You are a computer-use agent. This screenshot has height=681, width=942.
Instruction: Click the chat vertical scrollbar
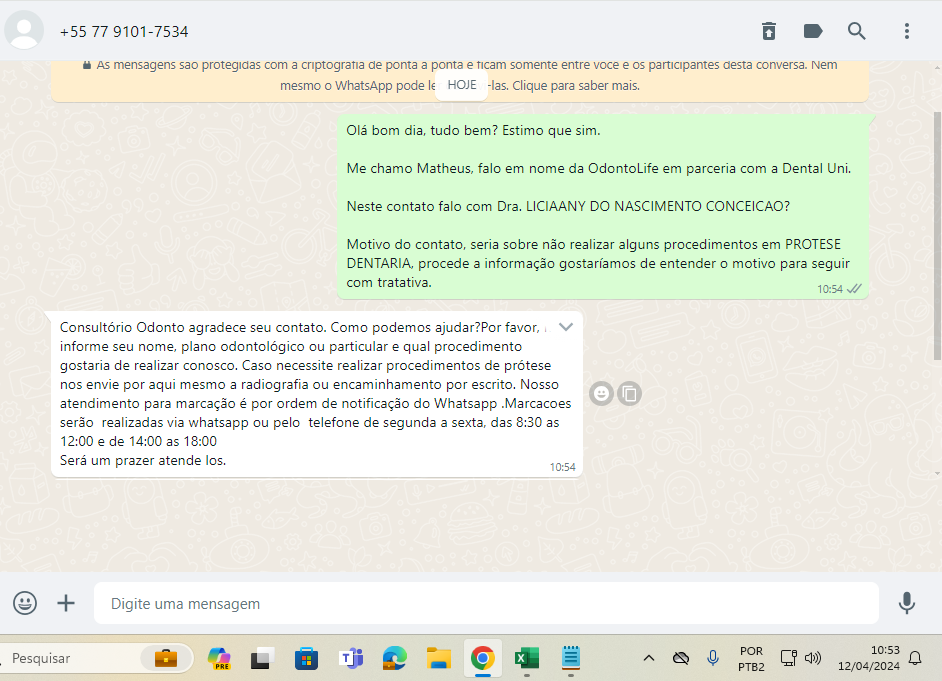pyautogui.click(x=937, y=235)
